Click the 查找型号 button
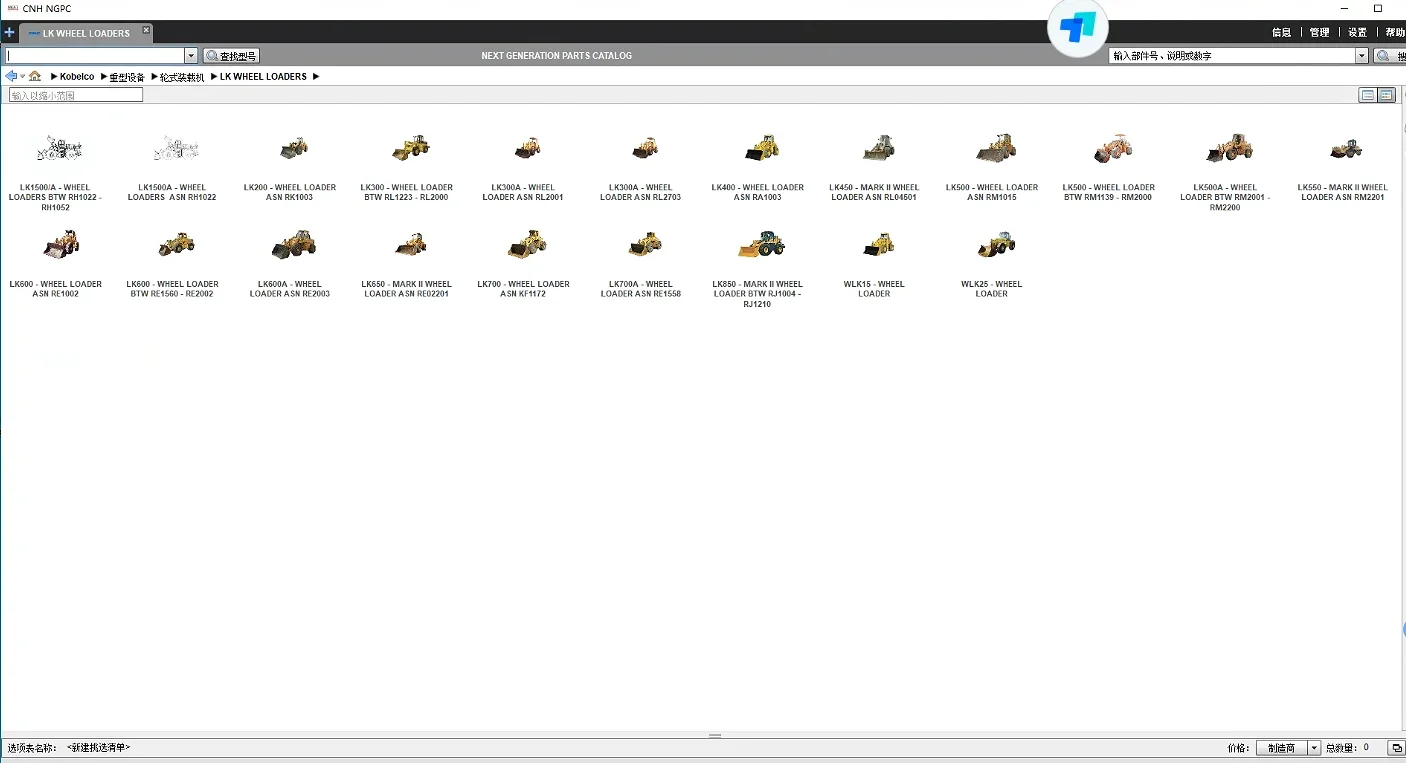 pyautogui.click(x=231, y=56)
